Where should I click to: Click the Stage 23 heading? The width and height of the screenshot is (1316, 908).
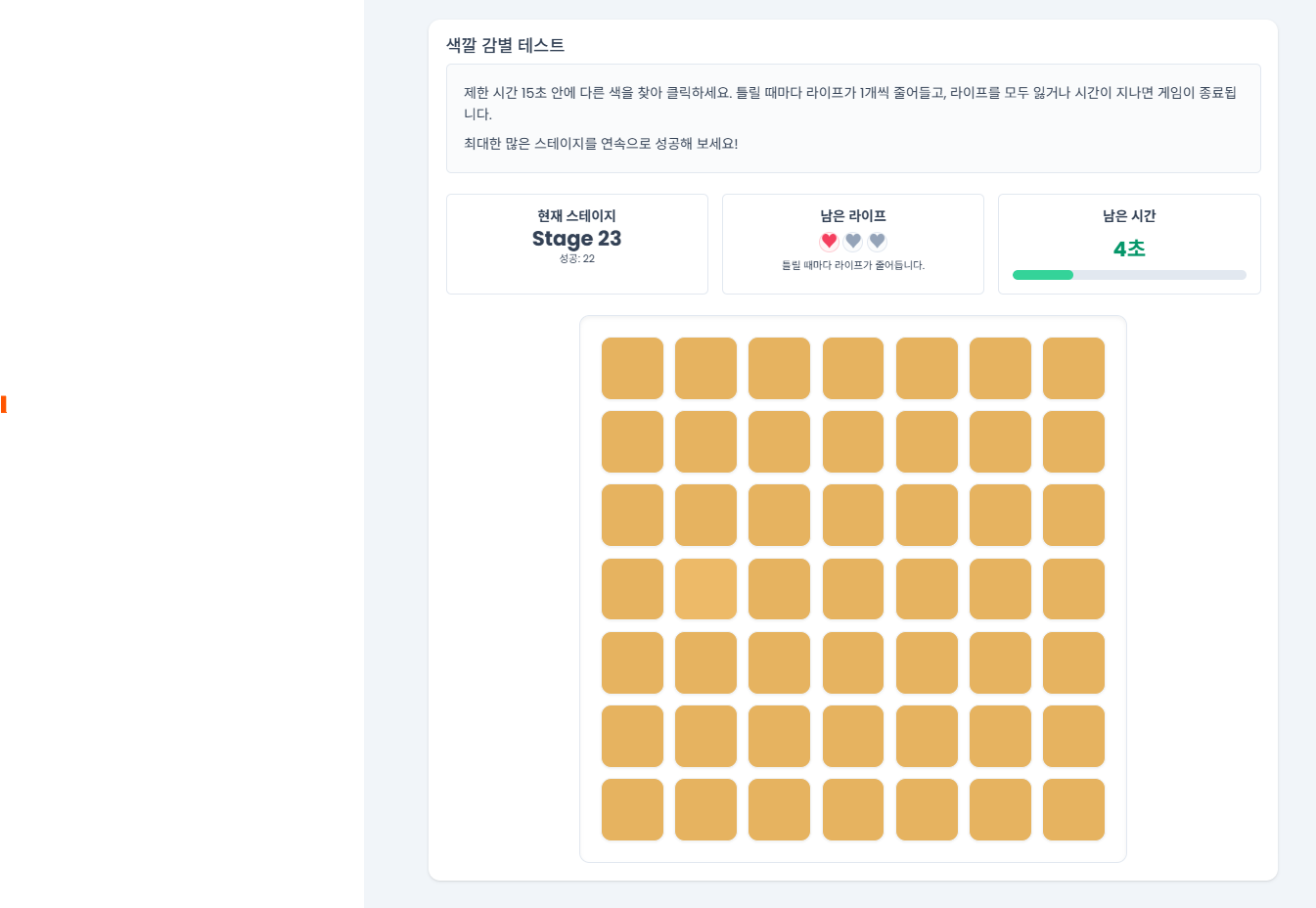point(576,239)
